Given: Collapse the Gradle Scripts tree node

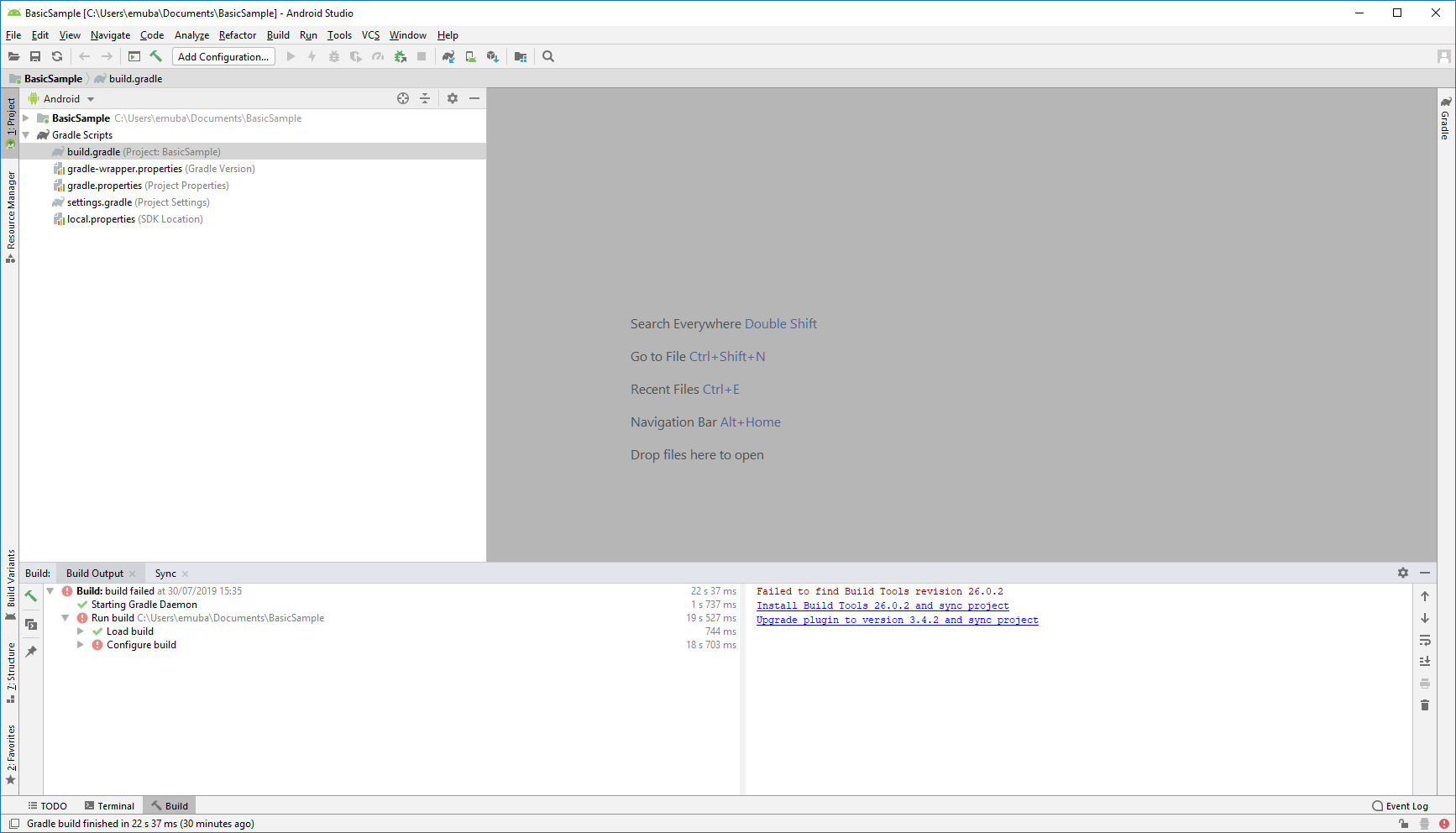Looking at the screenshot, I should [x=26, y=135].
